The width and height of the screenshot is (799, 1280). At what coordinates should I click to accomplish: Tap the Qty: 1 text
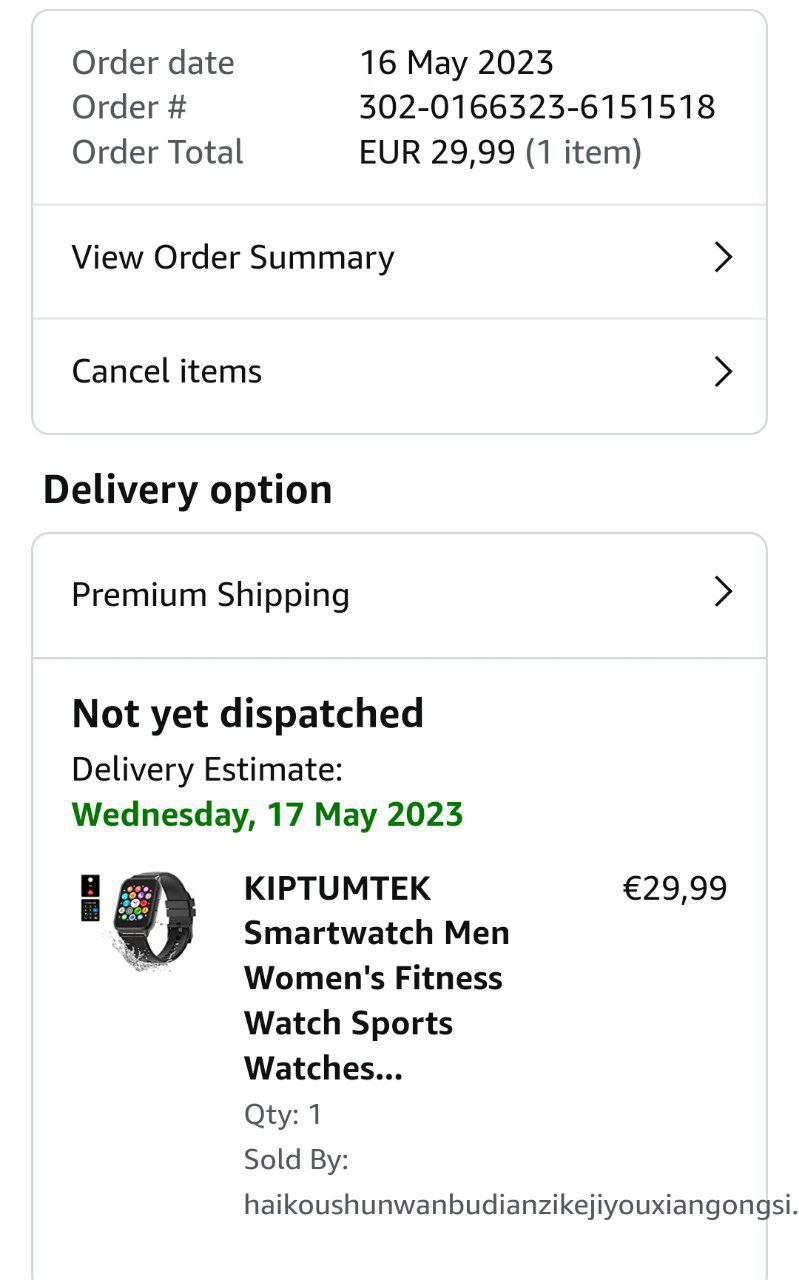(283, 1114)
